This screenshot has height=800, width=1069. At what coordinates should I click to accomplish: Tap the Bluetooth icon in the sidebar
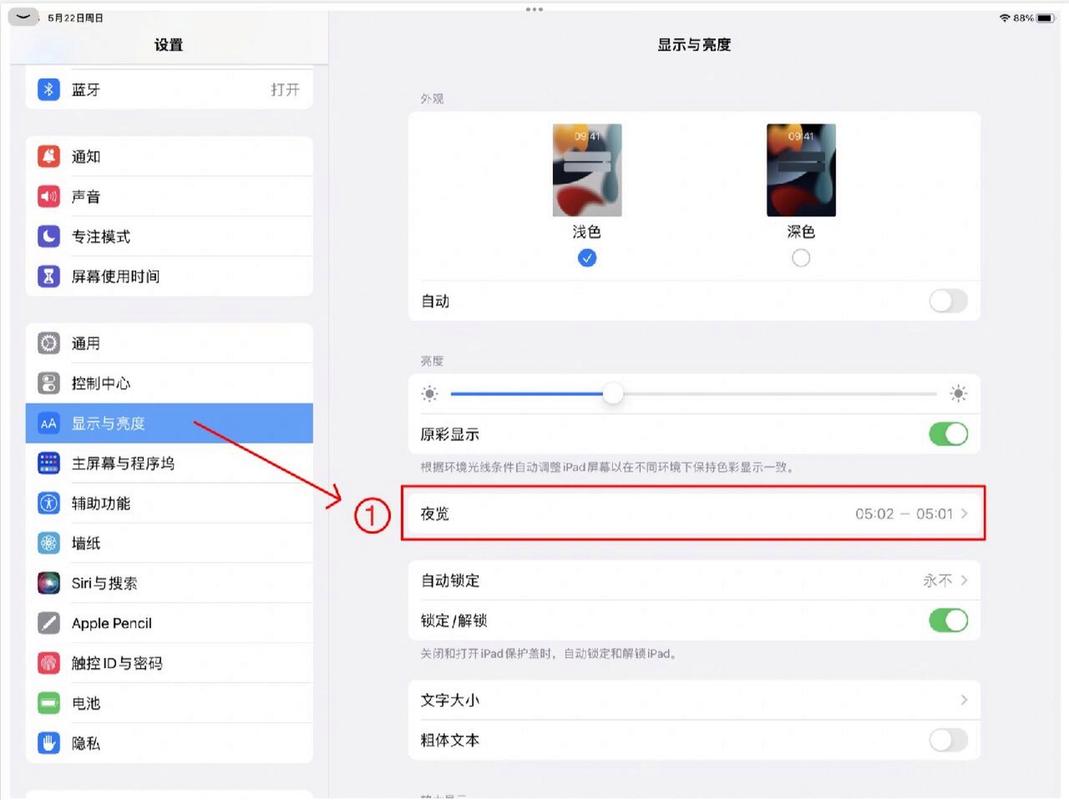coord(48,89)
